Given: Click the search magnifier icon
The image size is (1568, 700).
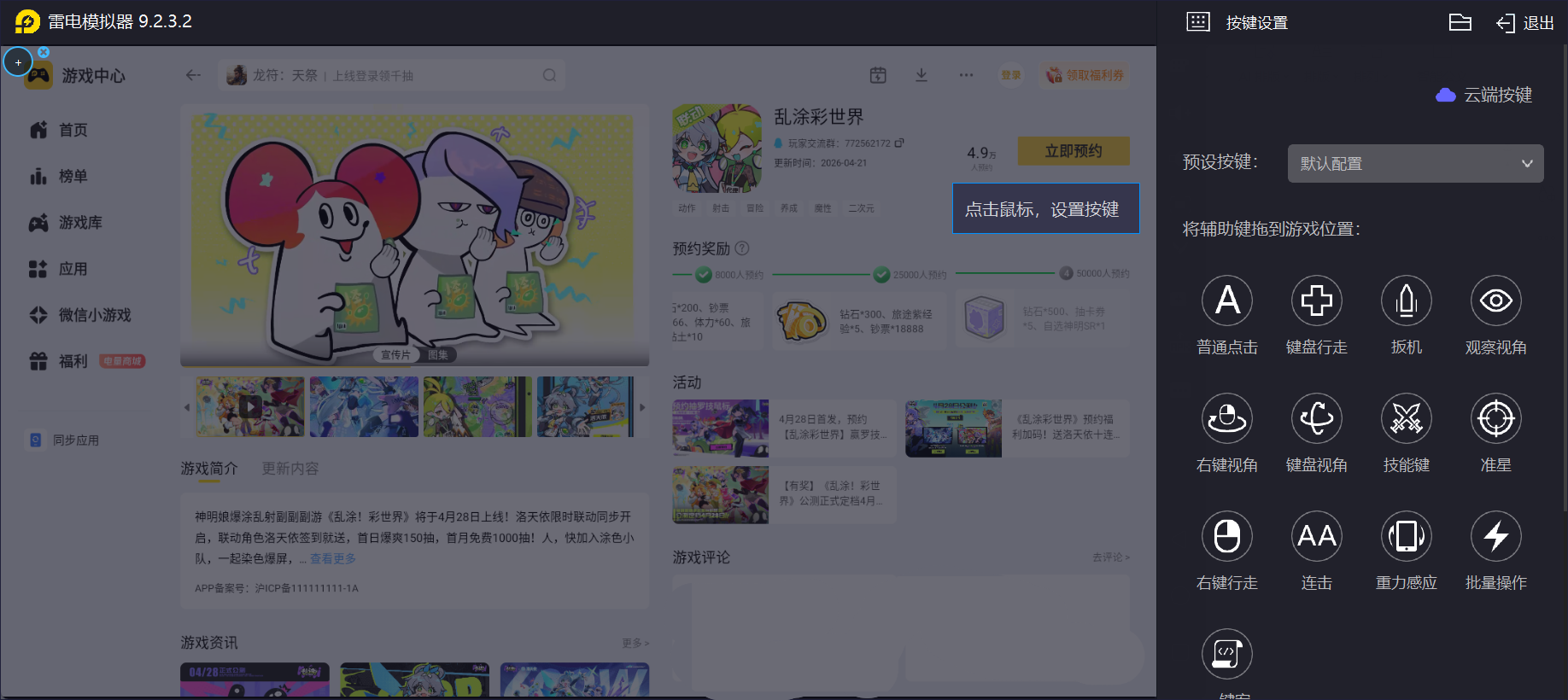Looking at the screenshot, I should 549,75.
